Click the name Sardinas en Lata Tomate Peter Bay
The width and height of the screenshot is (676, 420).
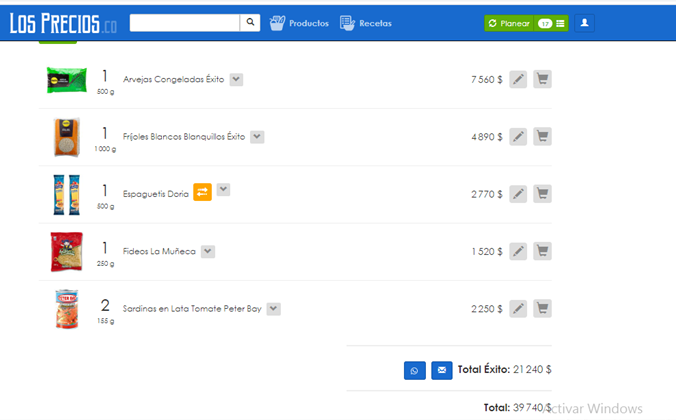tap(192, 309)
